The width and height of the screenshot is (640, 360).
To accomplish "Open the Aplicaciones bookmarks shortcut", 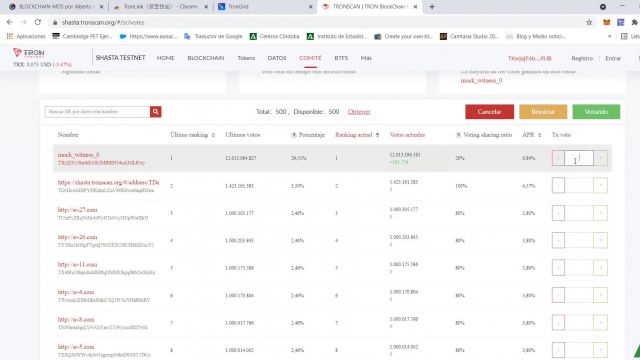I will (26, 36).
